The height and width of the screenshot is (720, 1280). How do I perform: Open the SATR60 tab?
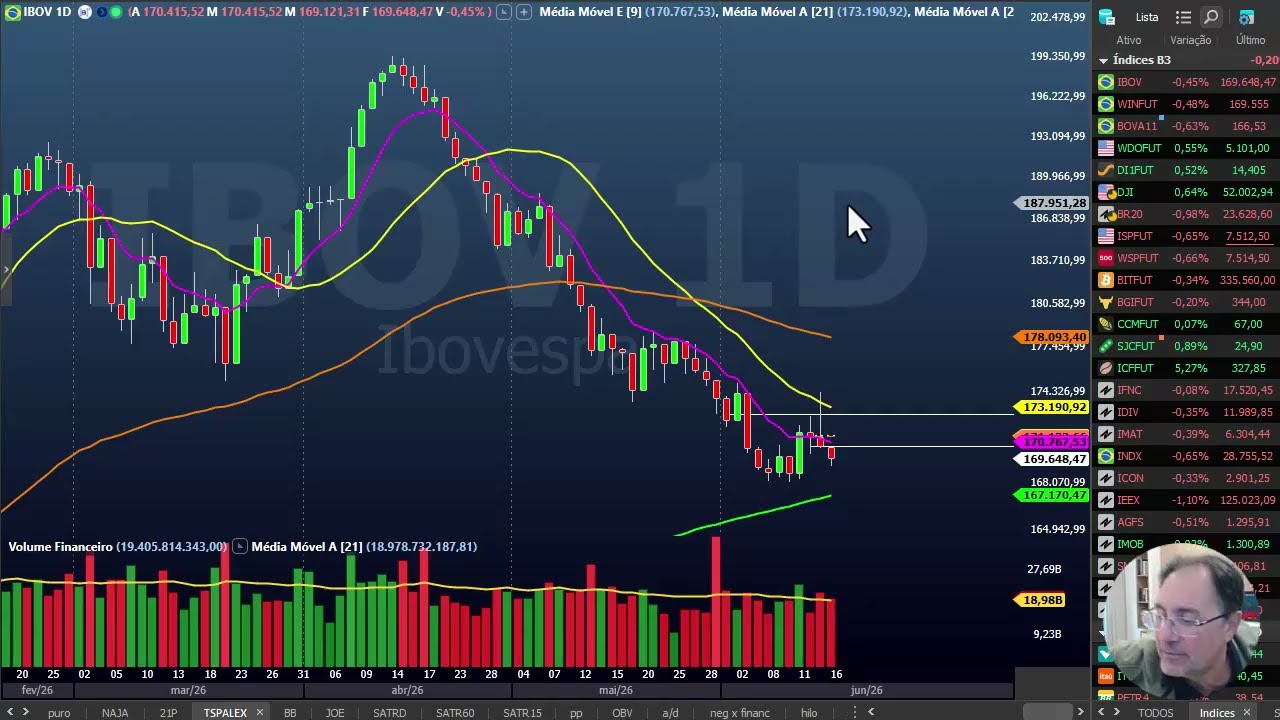455,713
